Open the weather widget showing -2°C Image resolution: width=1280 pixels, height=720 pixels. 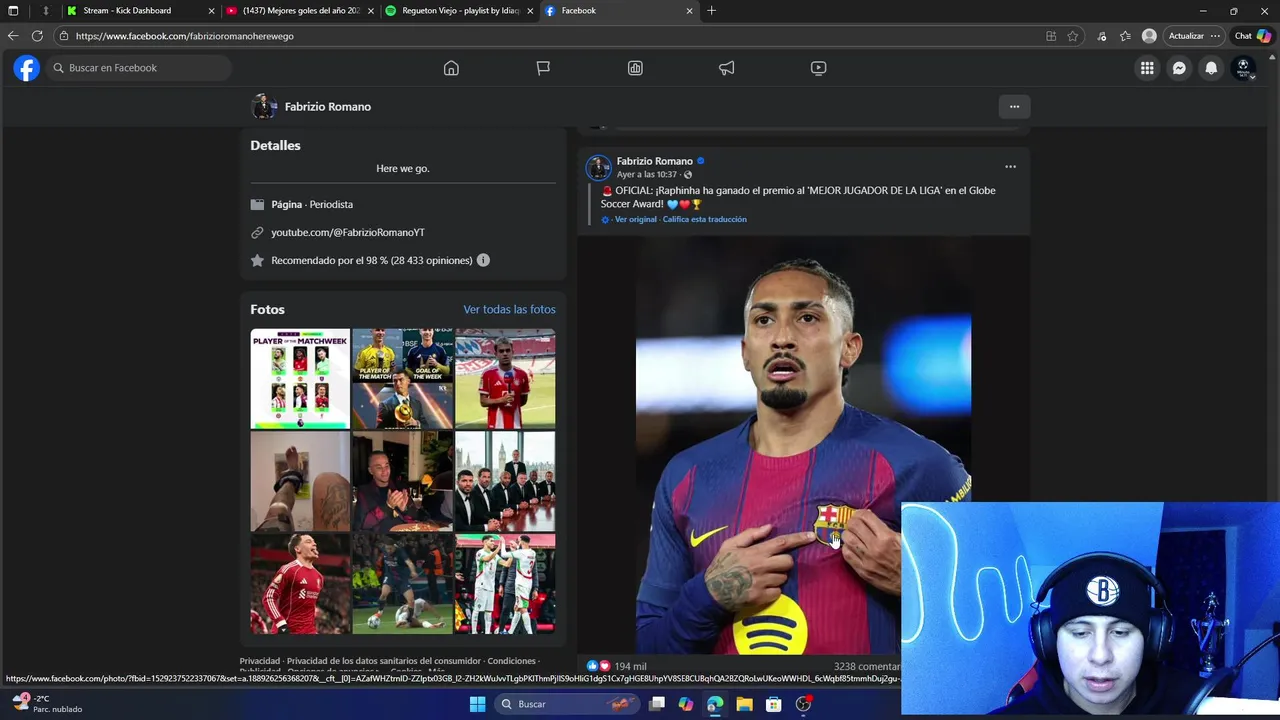click(48, 704)
